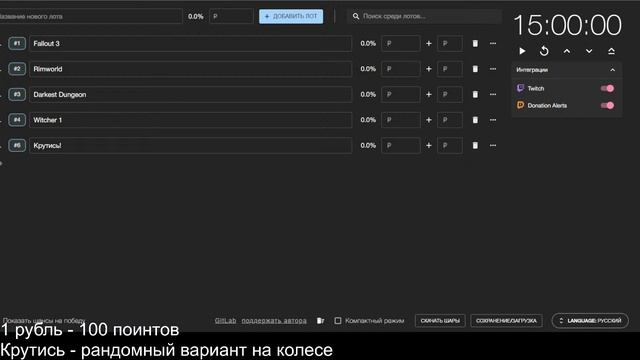Delete the Witcher 1 lot
The image size is (640, 360).
(x=475, y=120)
